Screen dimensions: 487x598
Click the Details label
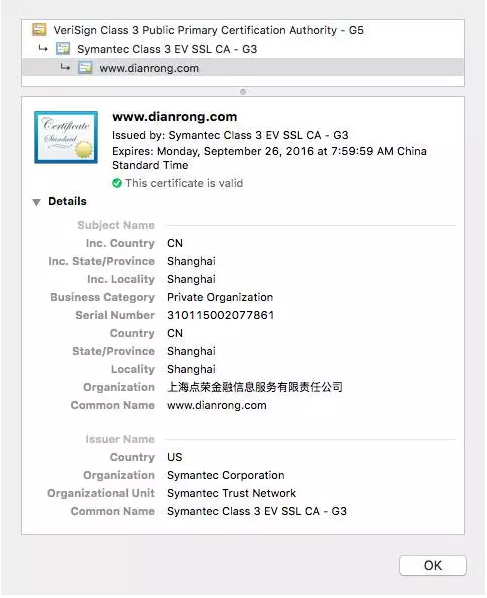tap(68, 201)
